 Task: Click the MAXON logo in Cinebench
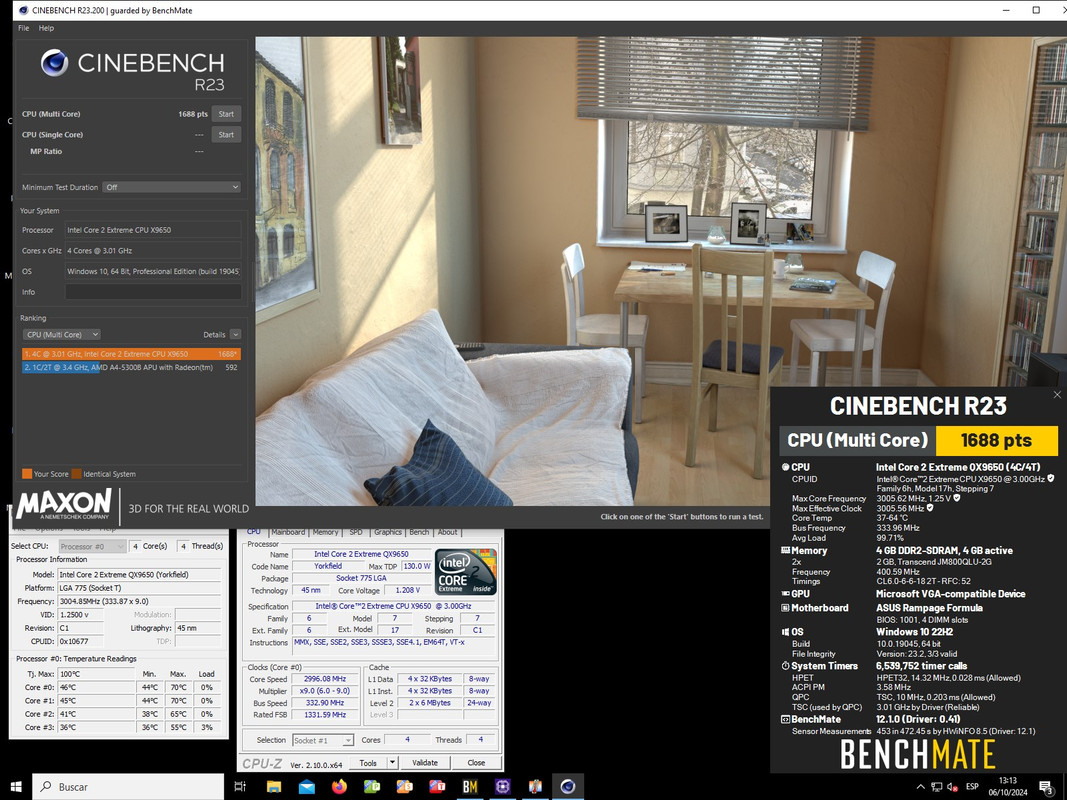coord(63,504)
